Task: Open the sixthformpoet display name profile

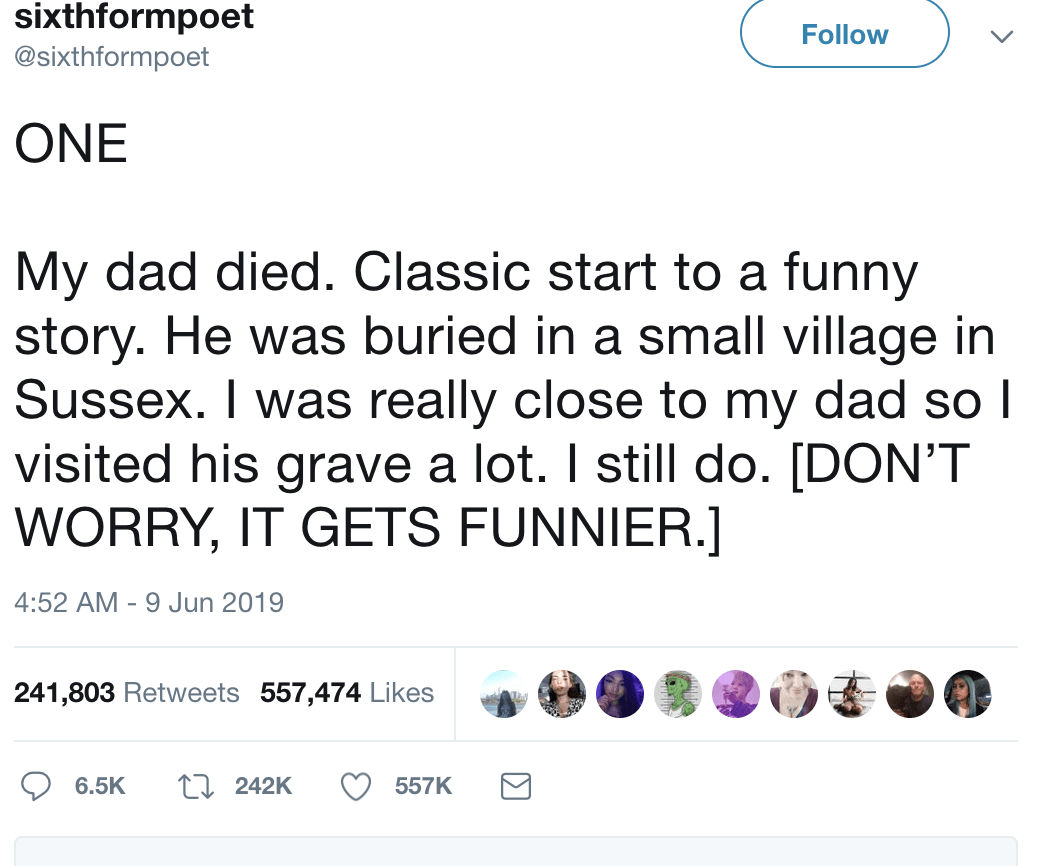Action: pos(134,16)
